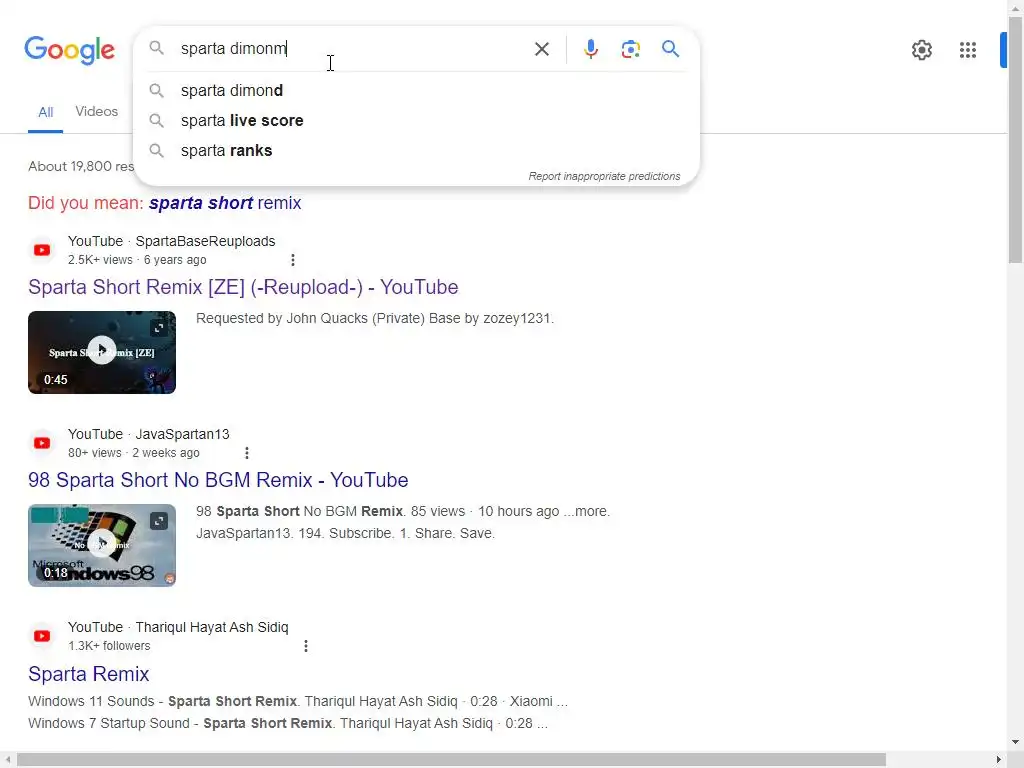Click 'YouTube · SpartaBaseReuploads' source text
Image resolution: width=1024 pixels, height=768 pixels.
pyautogui.click(x=172, y=241)
